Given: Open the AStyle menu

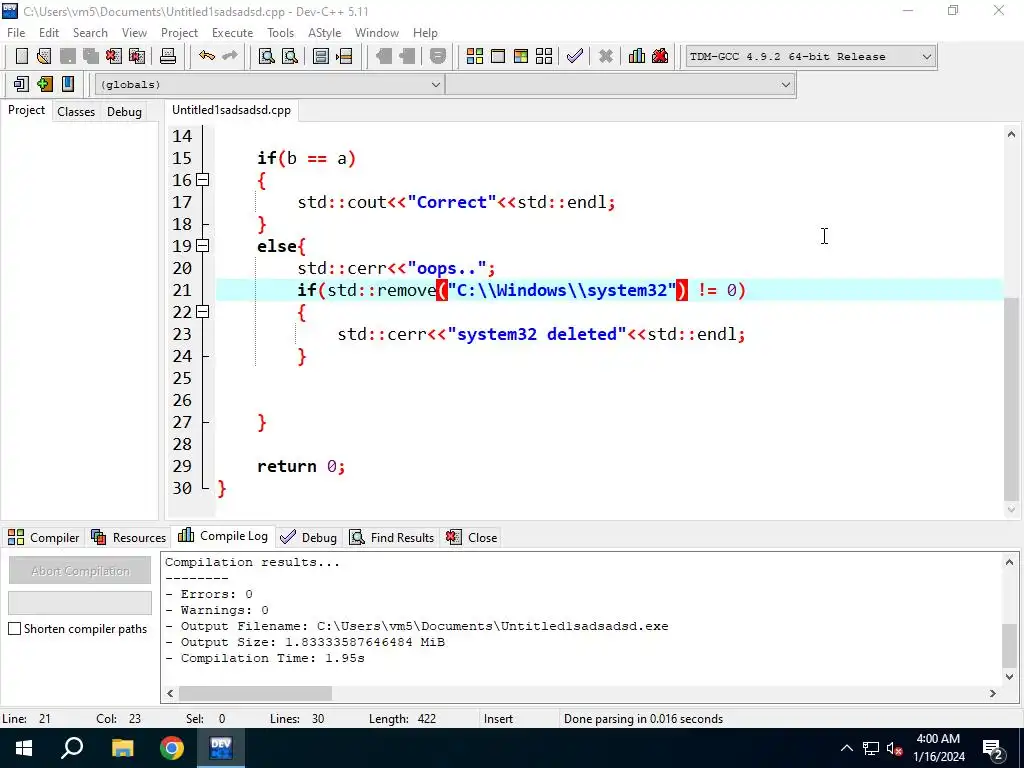Looking at the screenshot, I should click(325, 33).
